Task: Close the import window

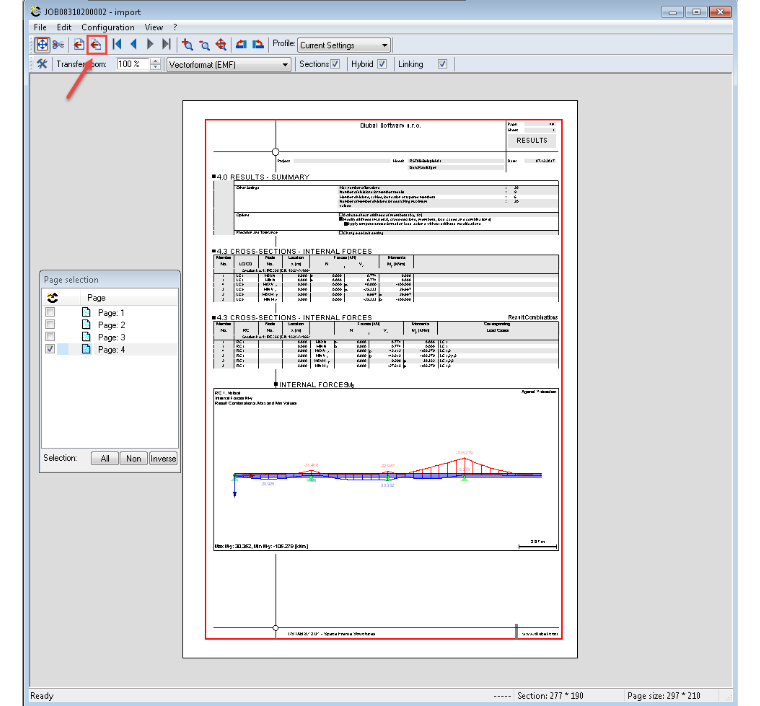Action: 720,12
